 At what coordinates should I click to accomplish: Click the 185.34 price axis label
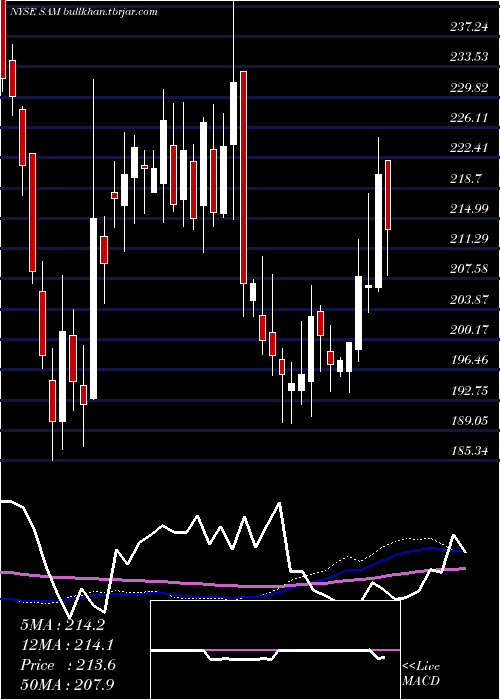point(470,451)
